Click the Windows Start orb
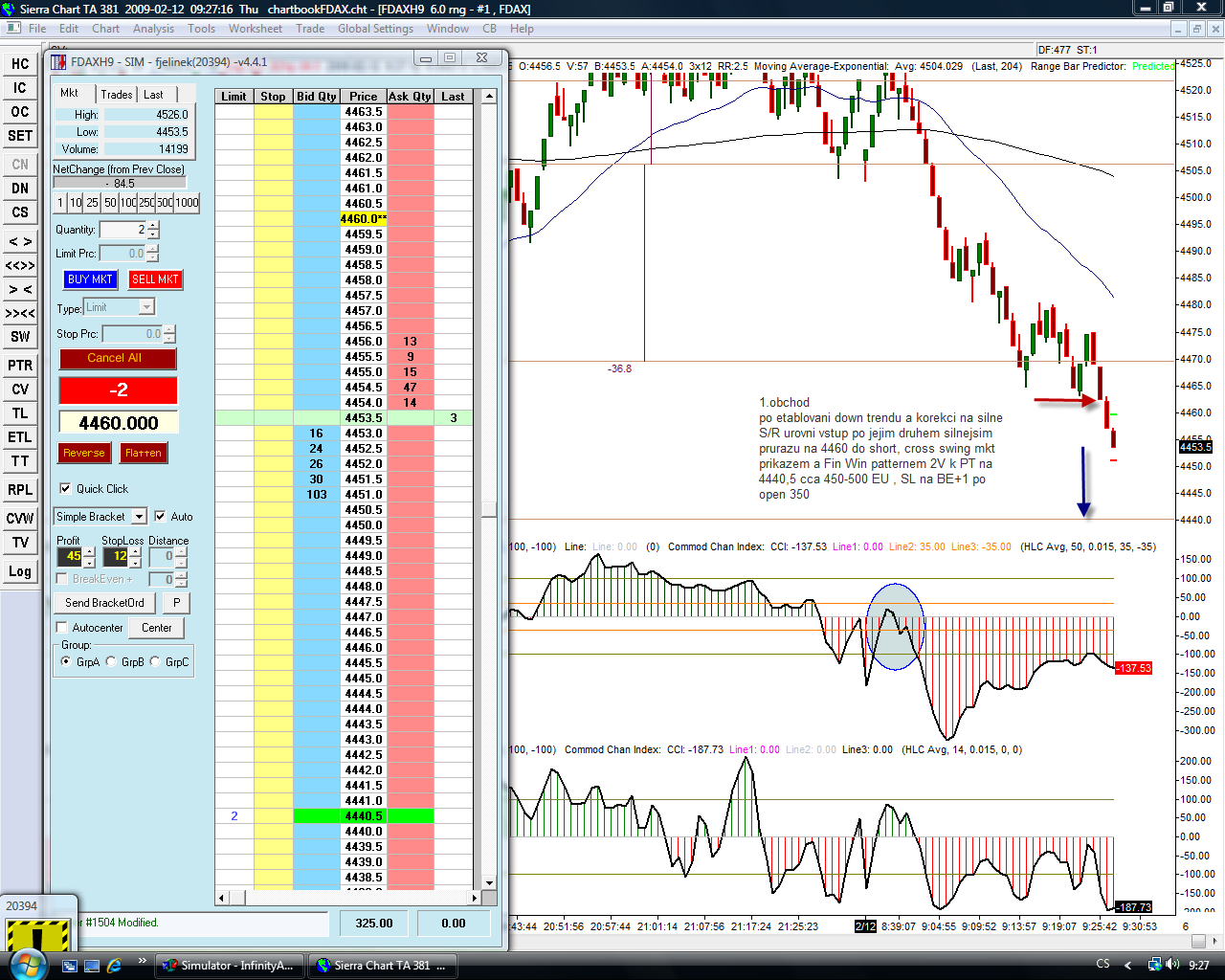Image resolution: width=1225 pixels, height=980 pixels. pos(29,965)
